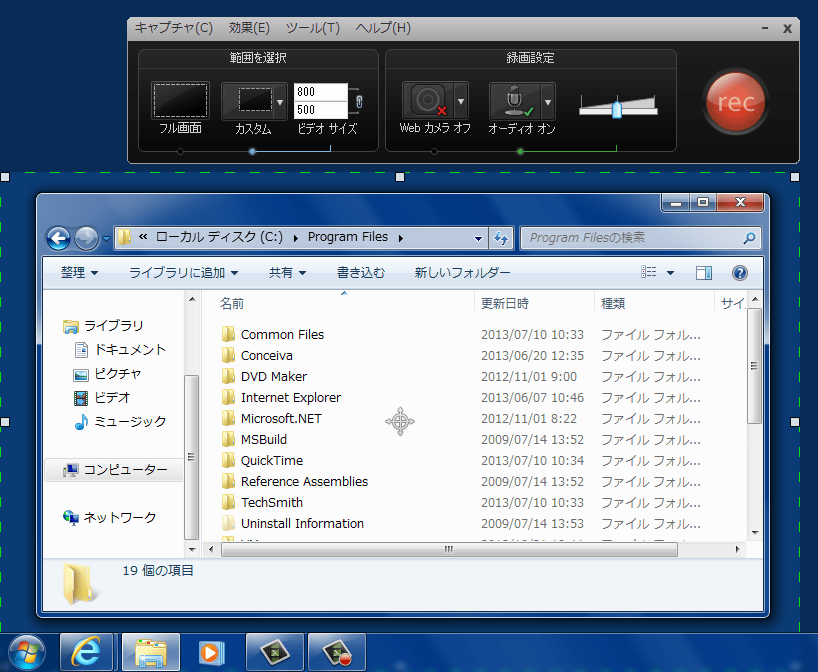Screen dimensions: 818x672
Task: Select ミュージック library
Action: coord(121,422)
